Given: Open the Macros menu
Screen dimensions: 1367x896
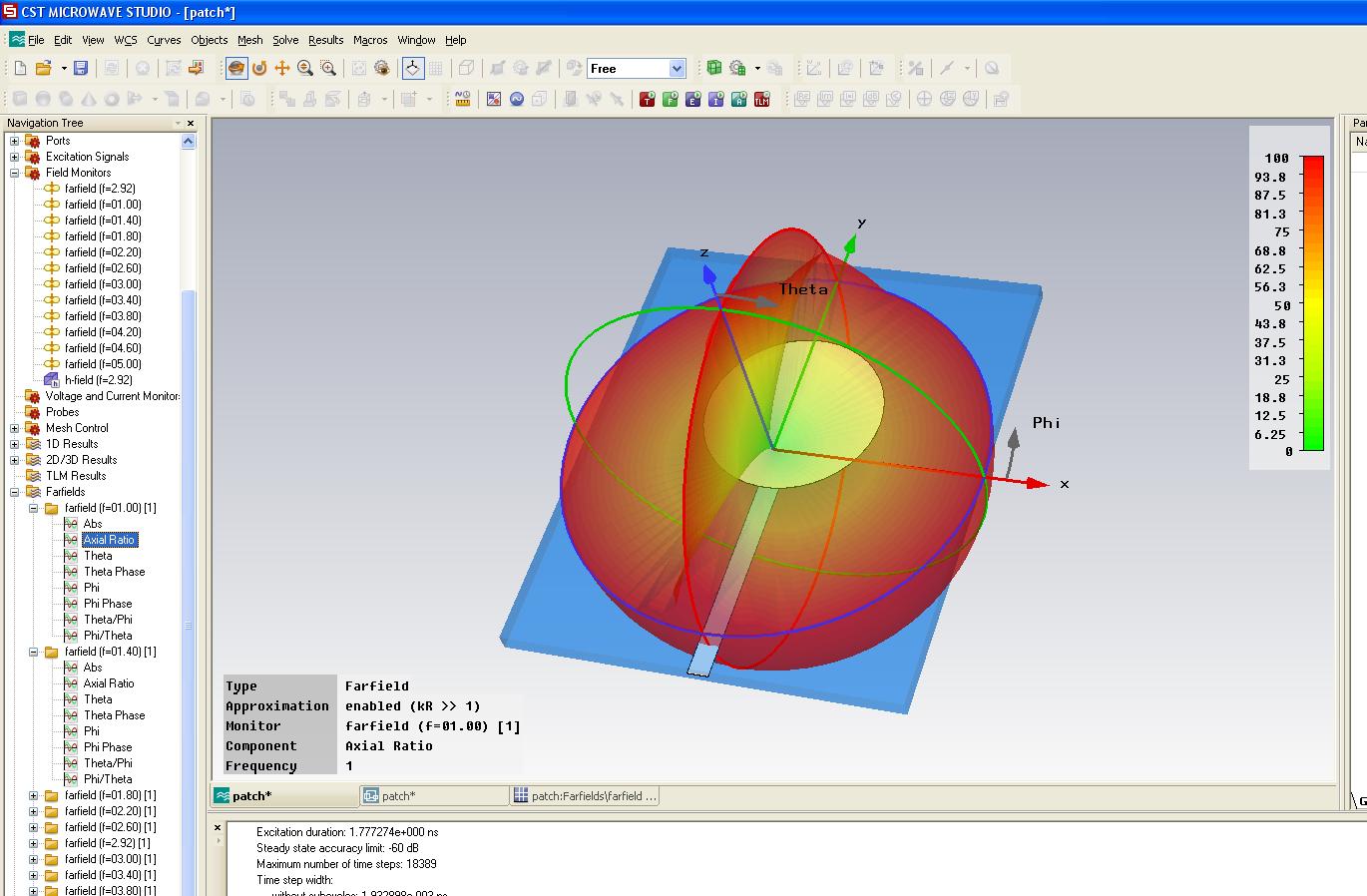Looking at the screenshot, I should [x=369, y=40].
